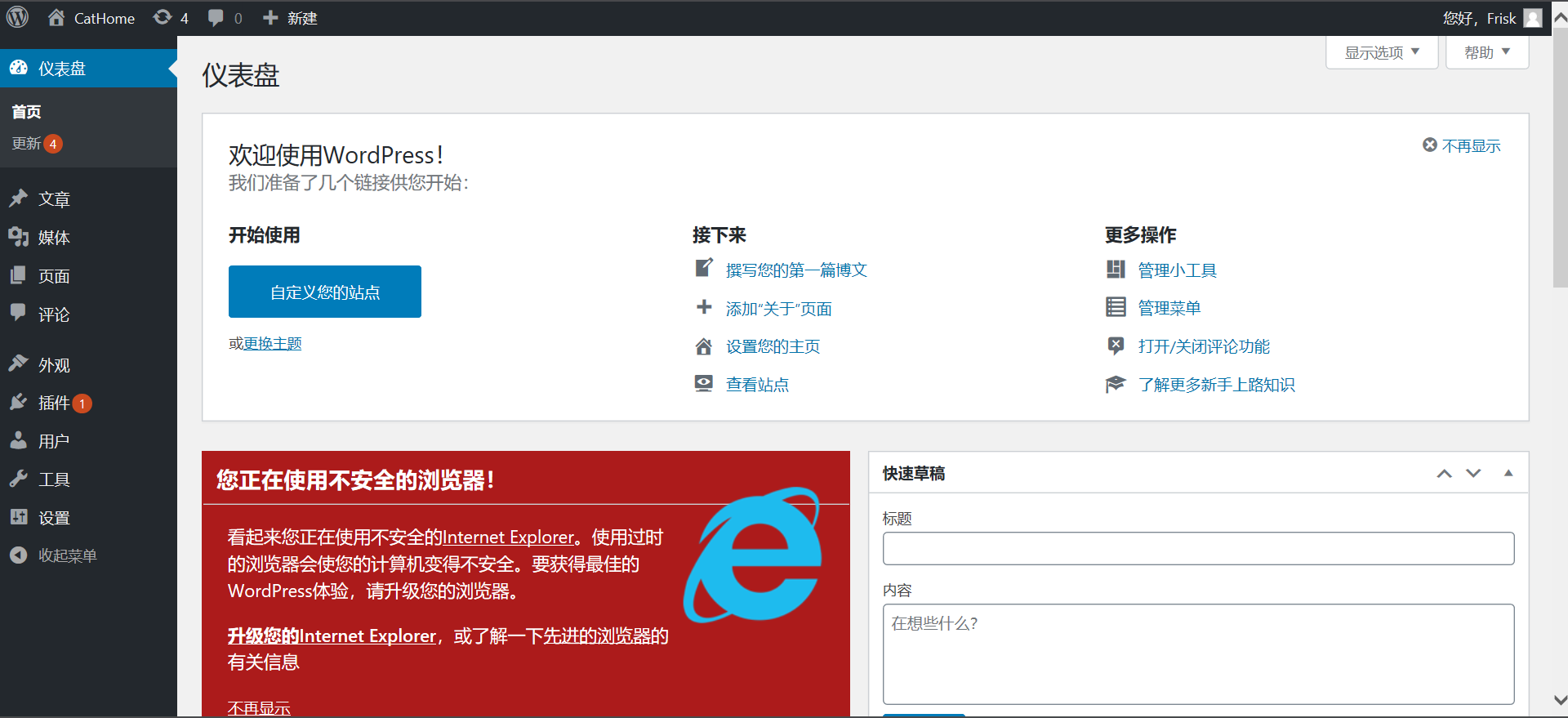Image resolution: width=1568 pixels, height=718 pixels.
Task: Open 设置您的主页 link
Action: (773, 346)
